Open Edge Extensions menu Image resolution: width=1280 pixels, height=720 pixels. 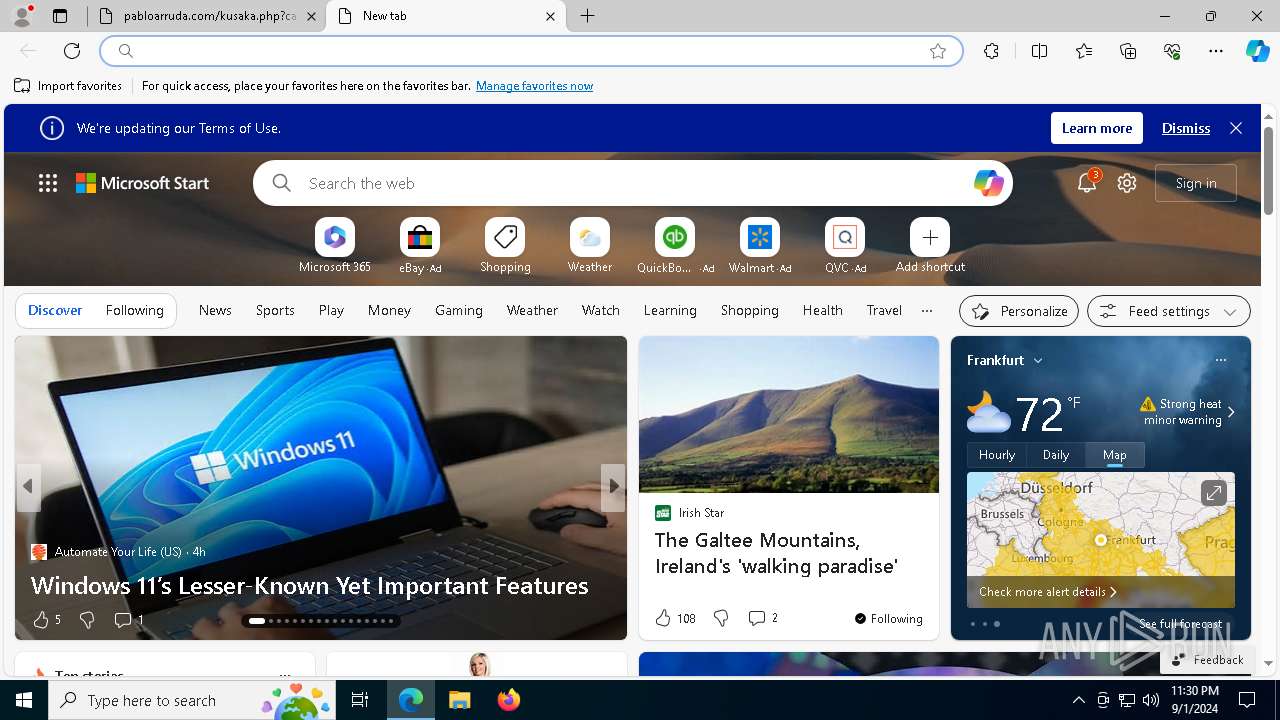(x=991, y=51)
